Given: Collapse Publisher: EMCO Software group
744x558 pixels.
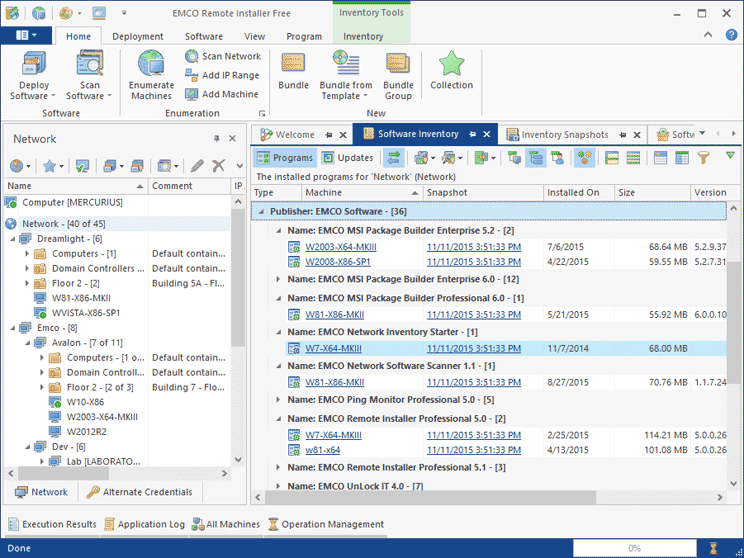Looking at the screenshot, I should [261, 212].
